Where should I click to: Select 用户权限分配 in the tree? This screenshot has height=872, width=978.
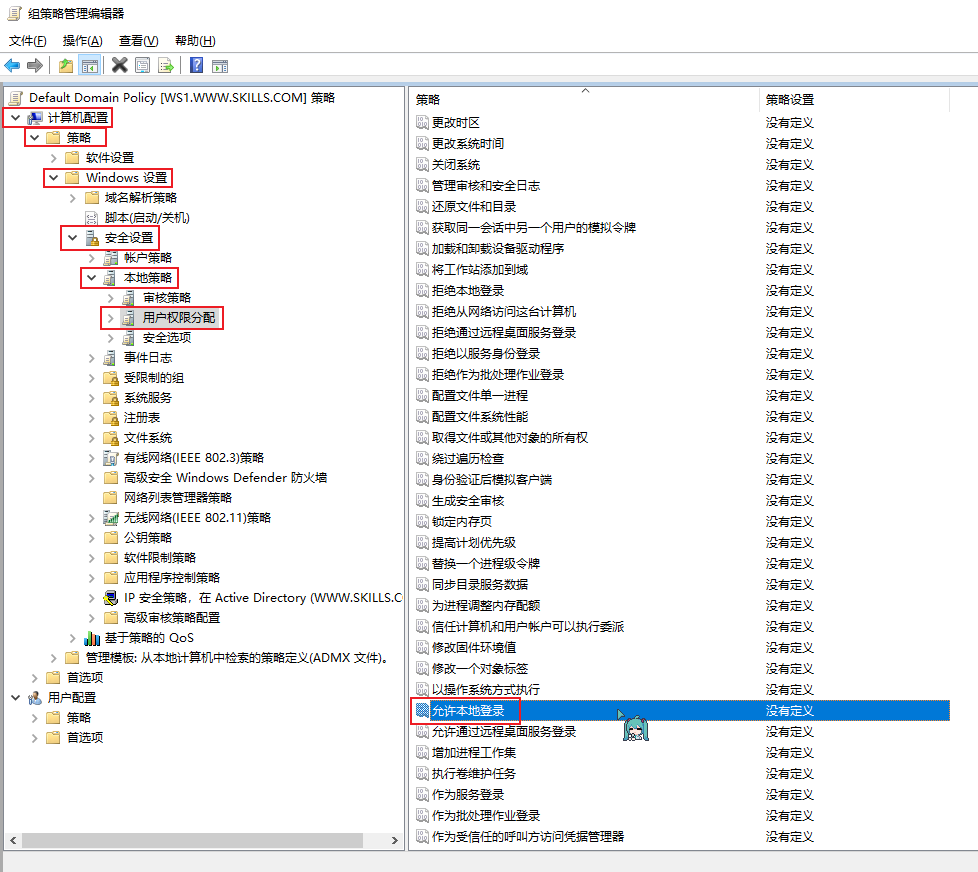[x=179, y=317]
